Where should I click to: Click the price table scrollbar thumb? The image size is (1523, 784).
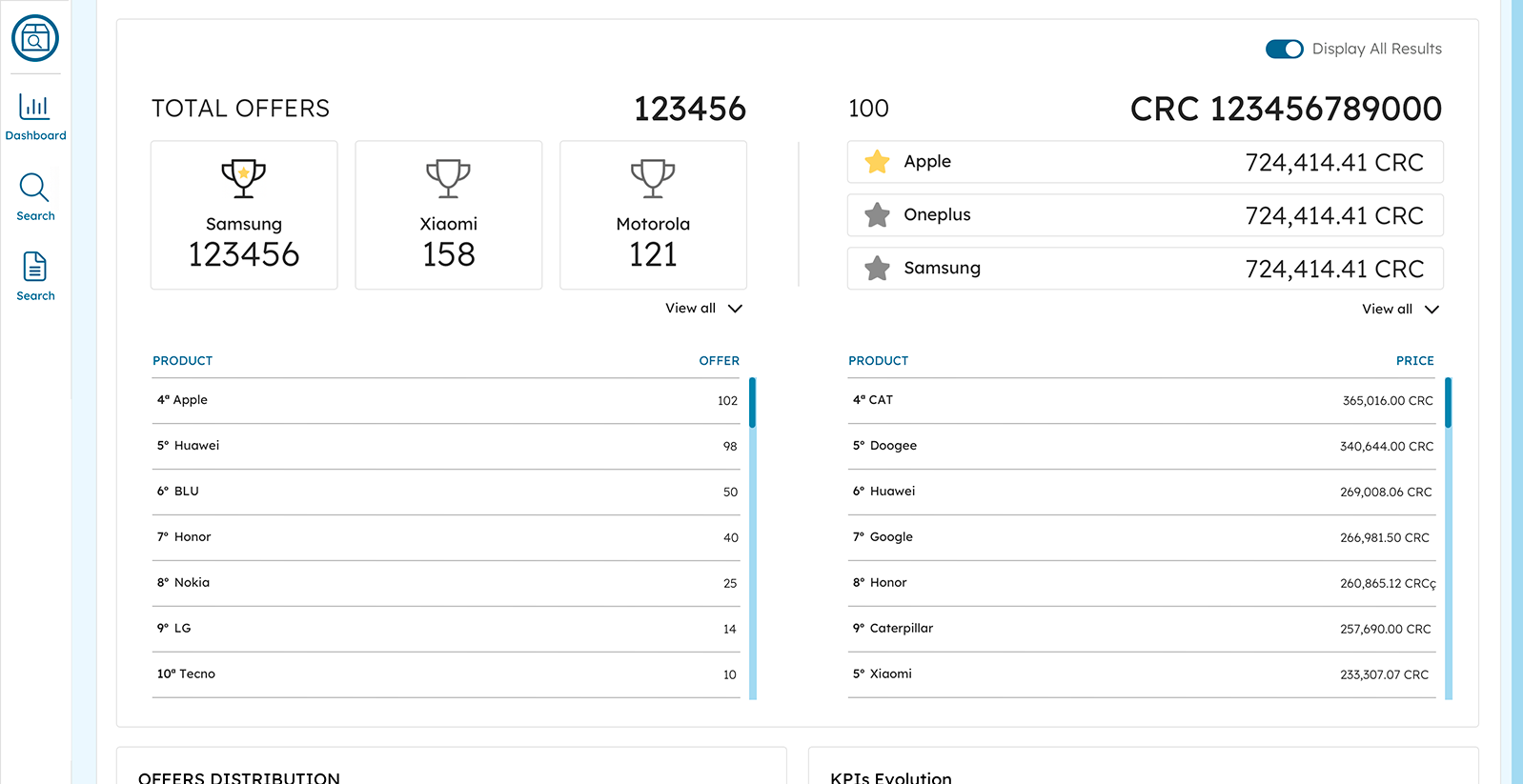pos(1448,402)
